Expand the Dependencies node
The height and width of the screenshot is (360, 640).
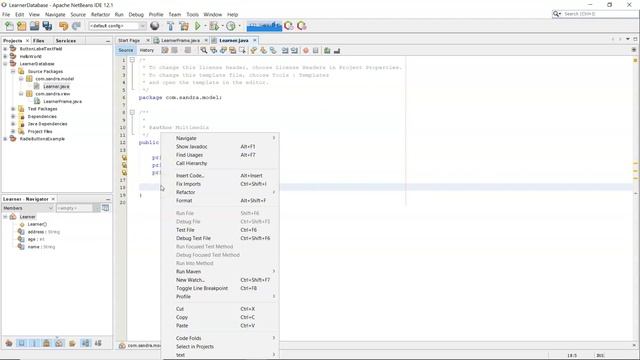pos(13,116)
